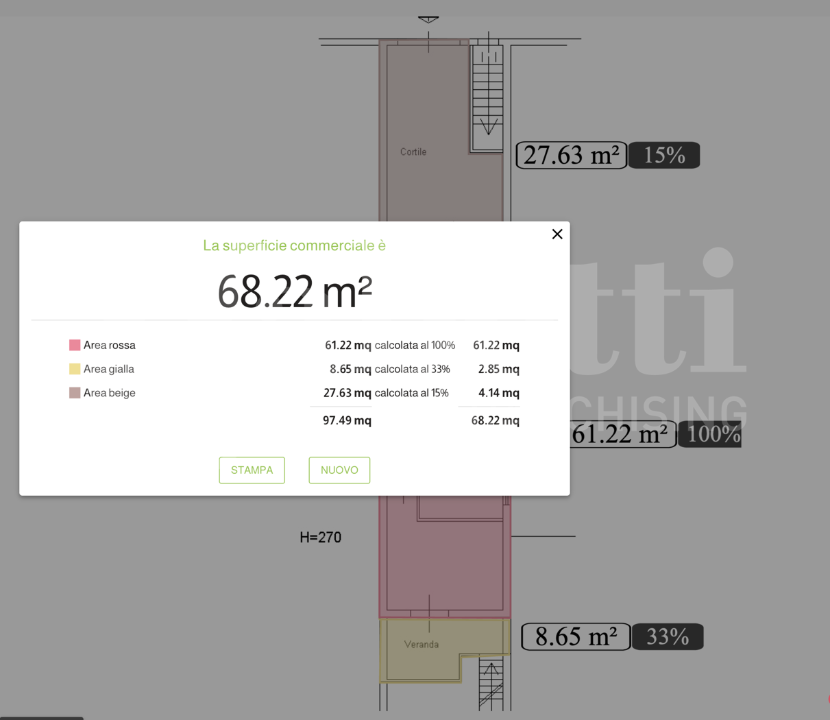
Task: Click the 15% percentage badge
Action: 664,155
